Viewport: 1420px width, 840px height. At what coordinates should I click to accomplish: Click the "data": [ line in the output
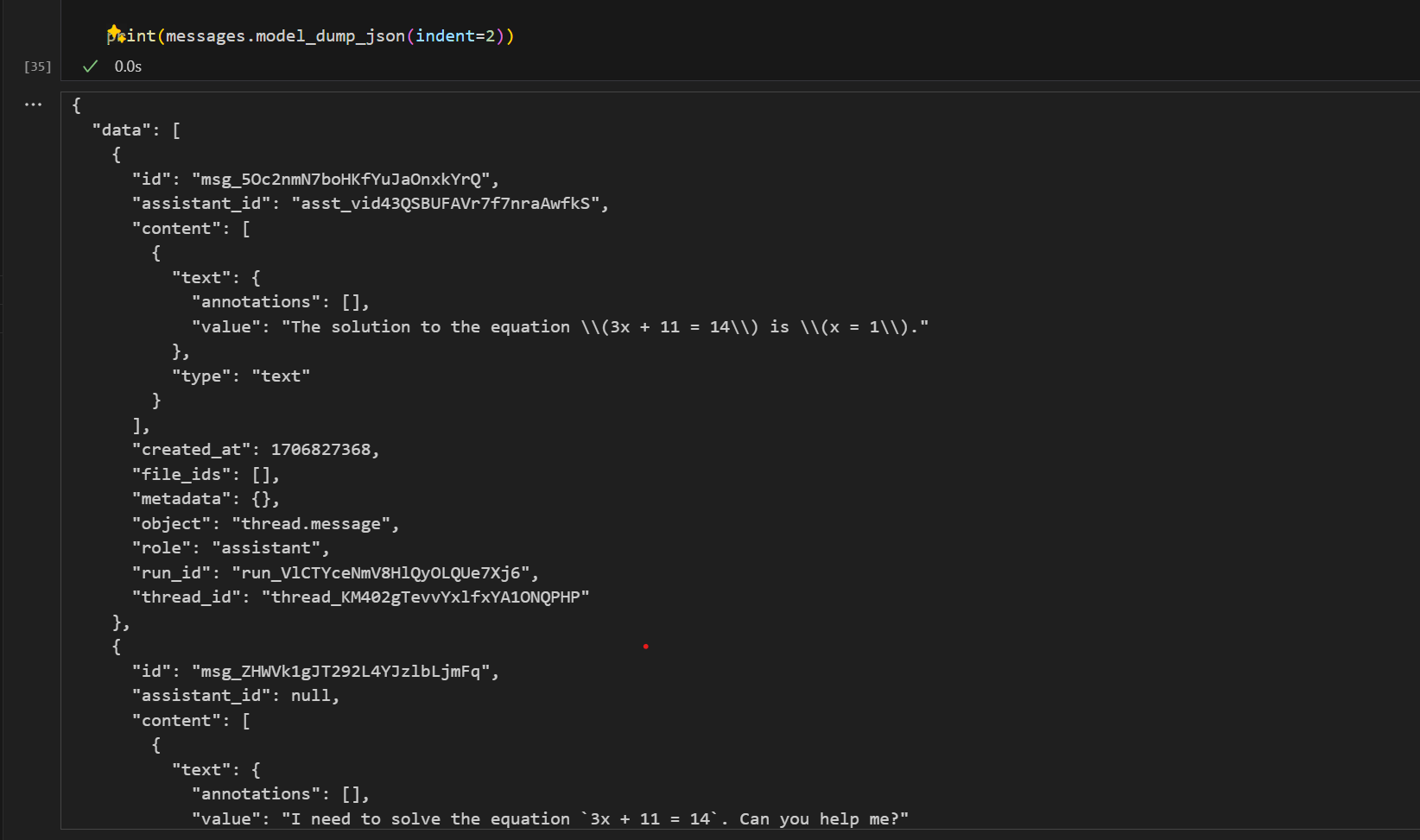pos(136,129)
